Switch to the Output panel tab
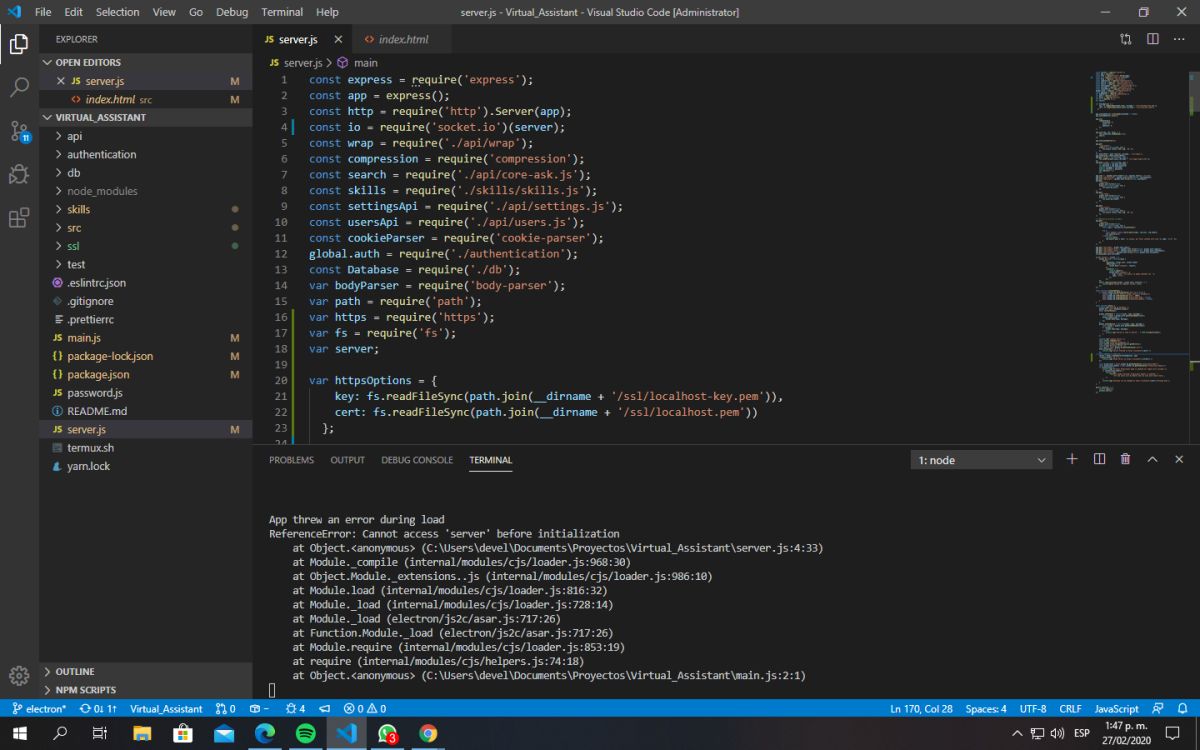Image resolution: width=1200 pixels, height=750 pixels. pos(348,460)
